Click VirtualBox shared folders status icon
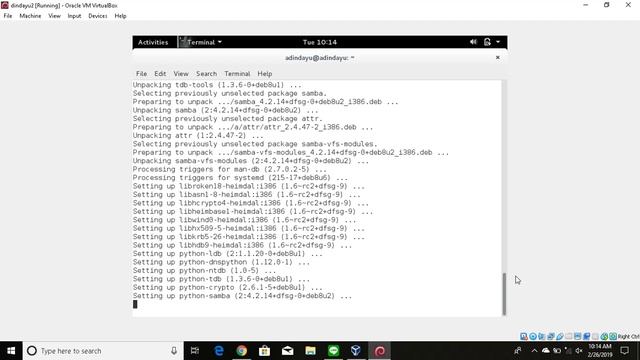This screenshot has height=360, width=640. click(569, 336)
